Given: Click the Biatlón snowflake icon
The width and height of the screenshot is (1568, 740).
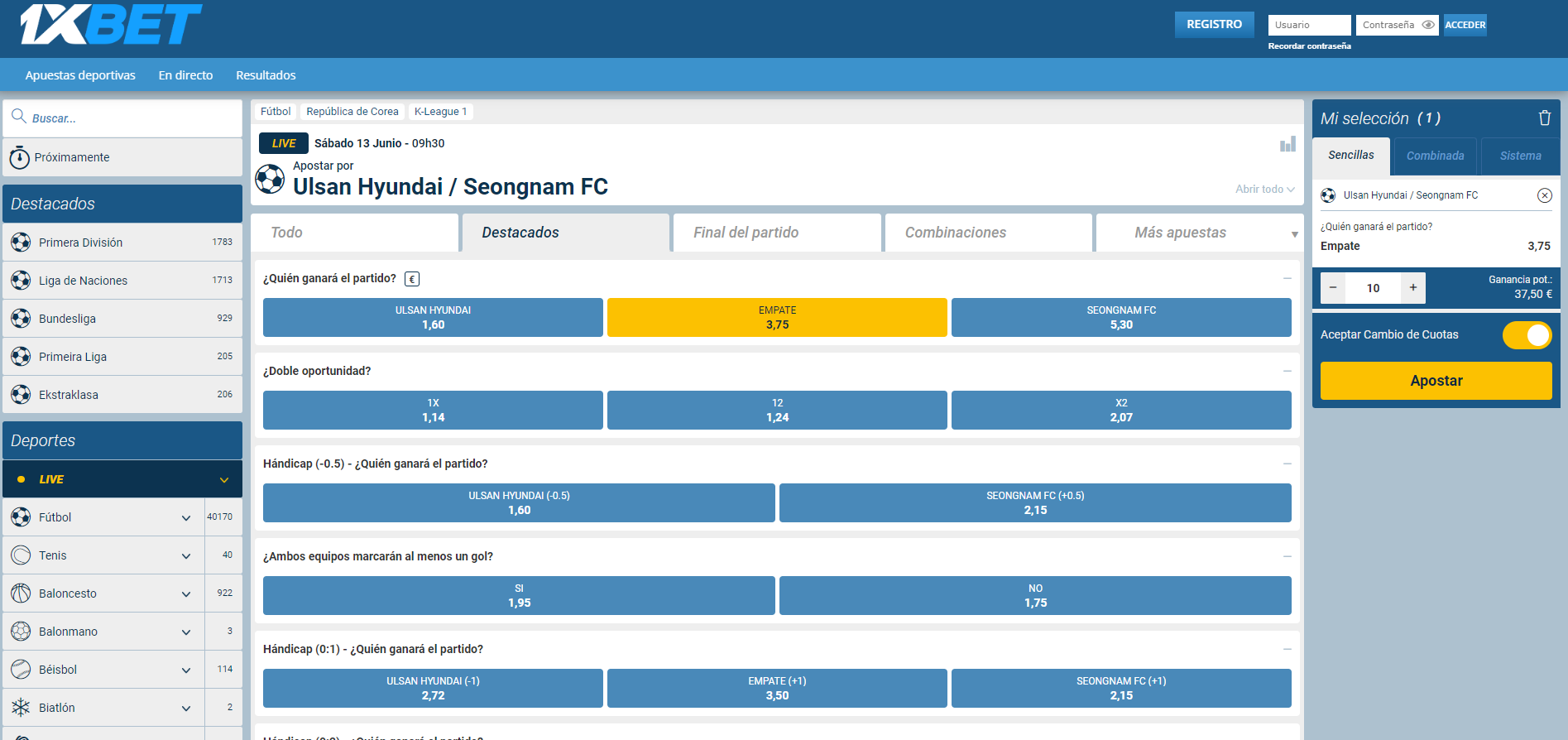Looking at the screenshot, I should point(21,708).
